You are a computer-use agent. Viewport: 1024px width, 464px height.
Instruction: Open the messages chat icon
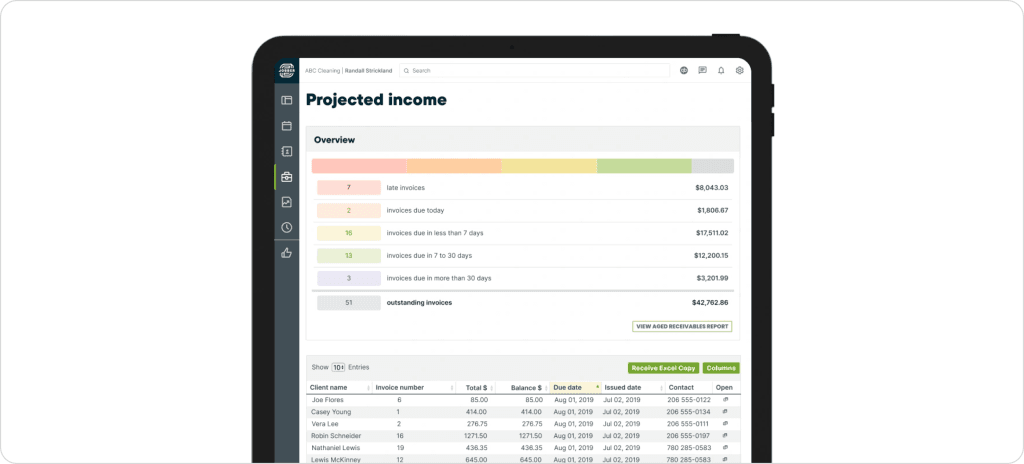point(703,71)
